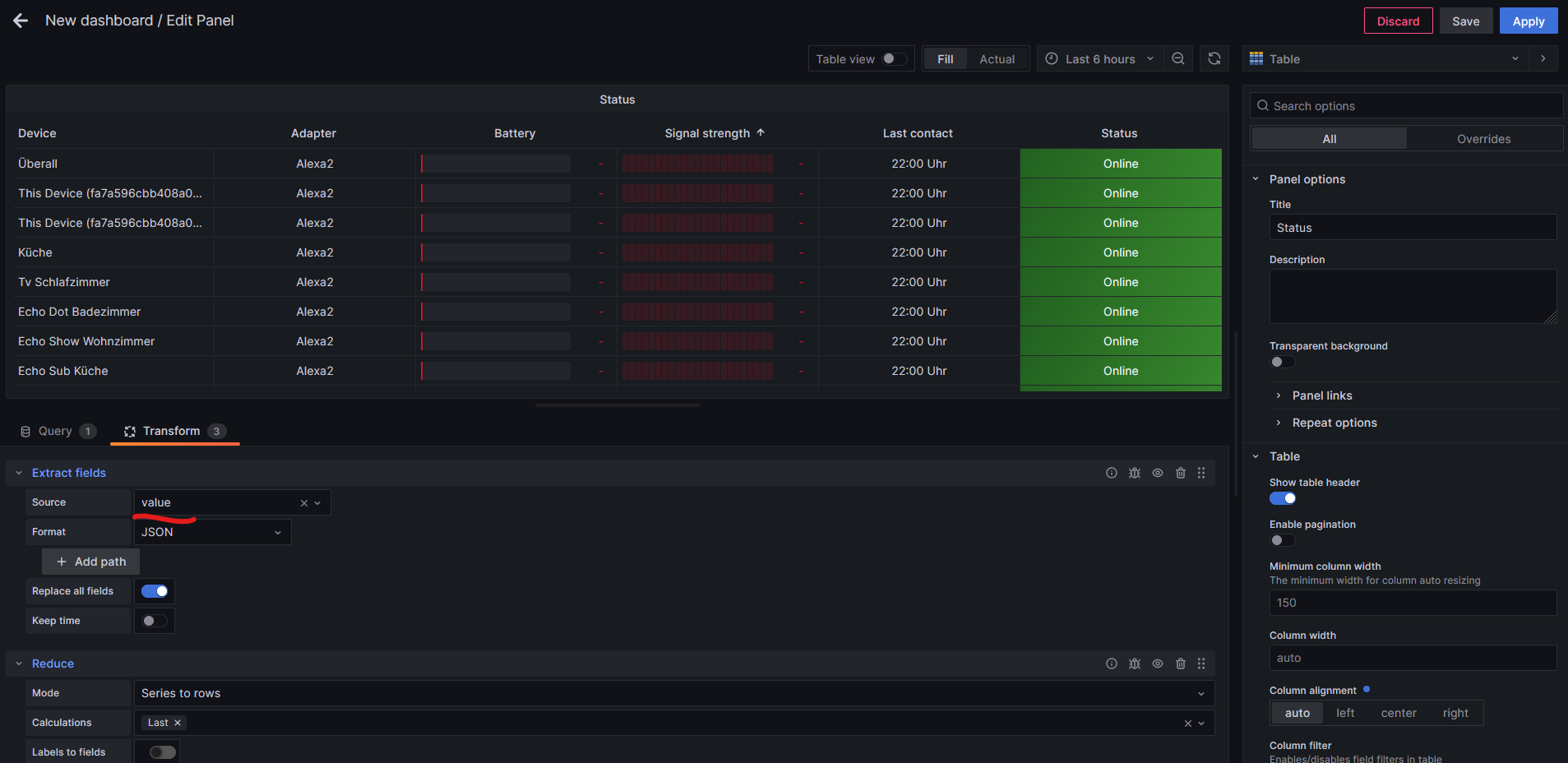
Task: Click the Device column header
Action: coord(37,133)
